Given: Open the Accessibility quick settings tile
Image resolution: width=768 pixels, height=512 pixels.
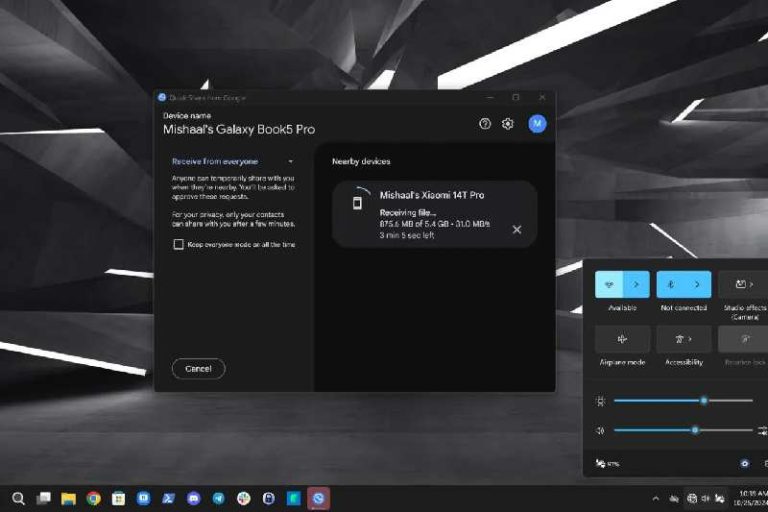Looking at the screenshot, I should (x=684, y=339).
